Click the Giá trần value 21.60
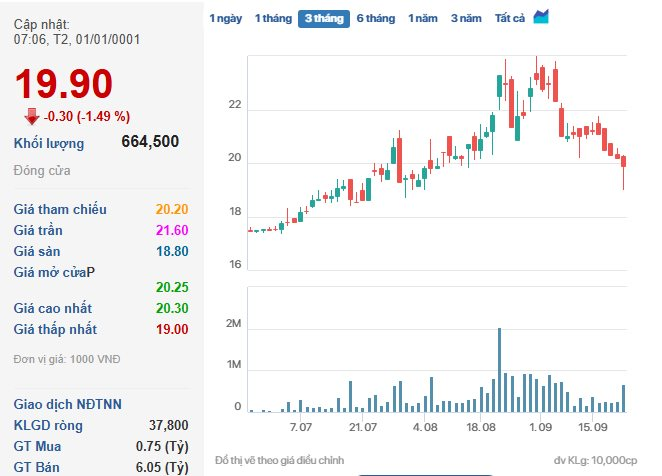 (172, 230)
